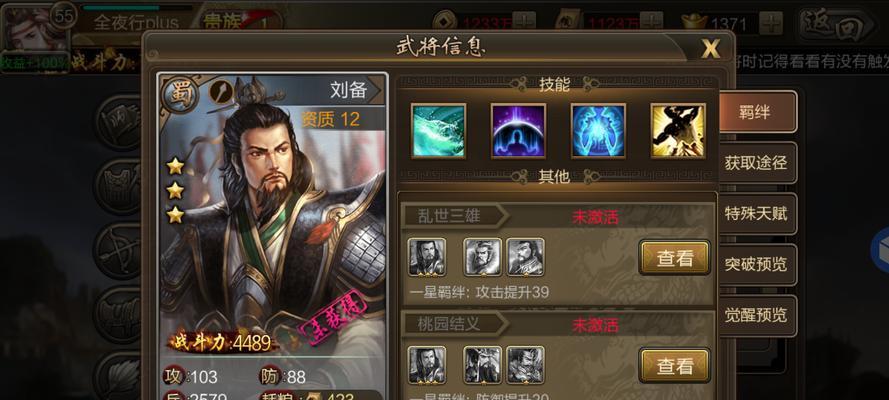Click 查看 button for 乱世三雄 bond
The image size is (889, 400).
(675, 258)
